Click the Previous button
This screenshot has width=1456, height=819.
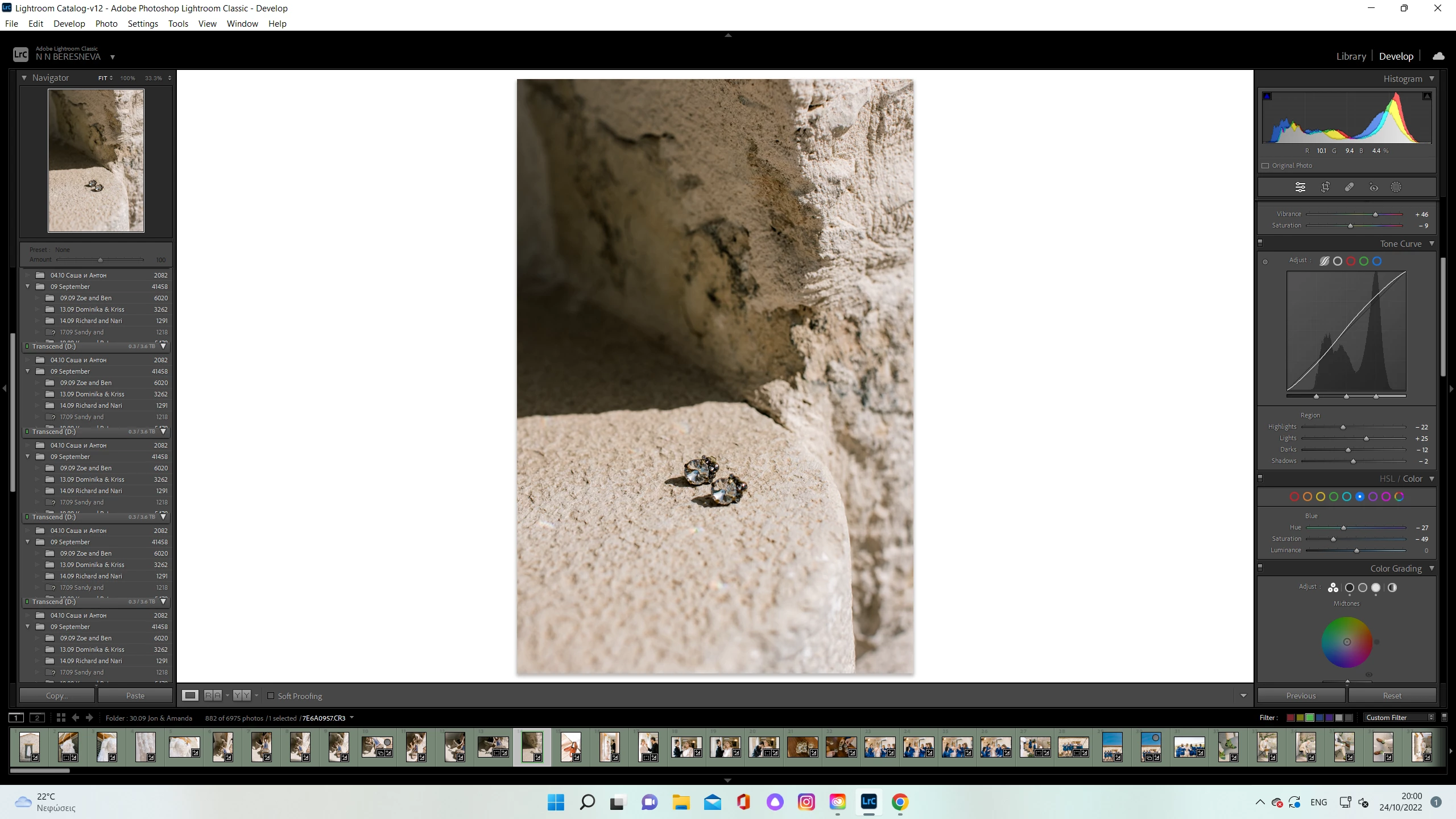click(1301, 696)
